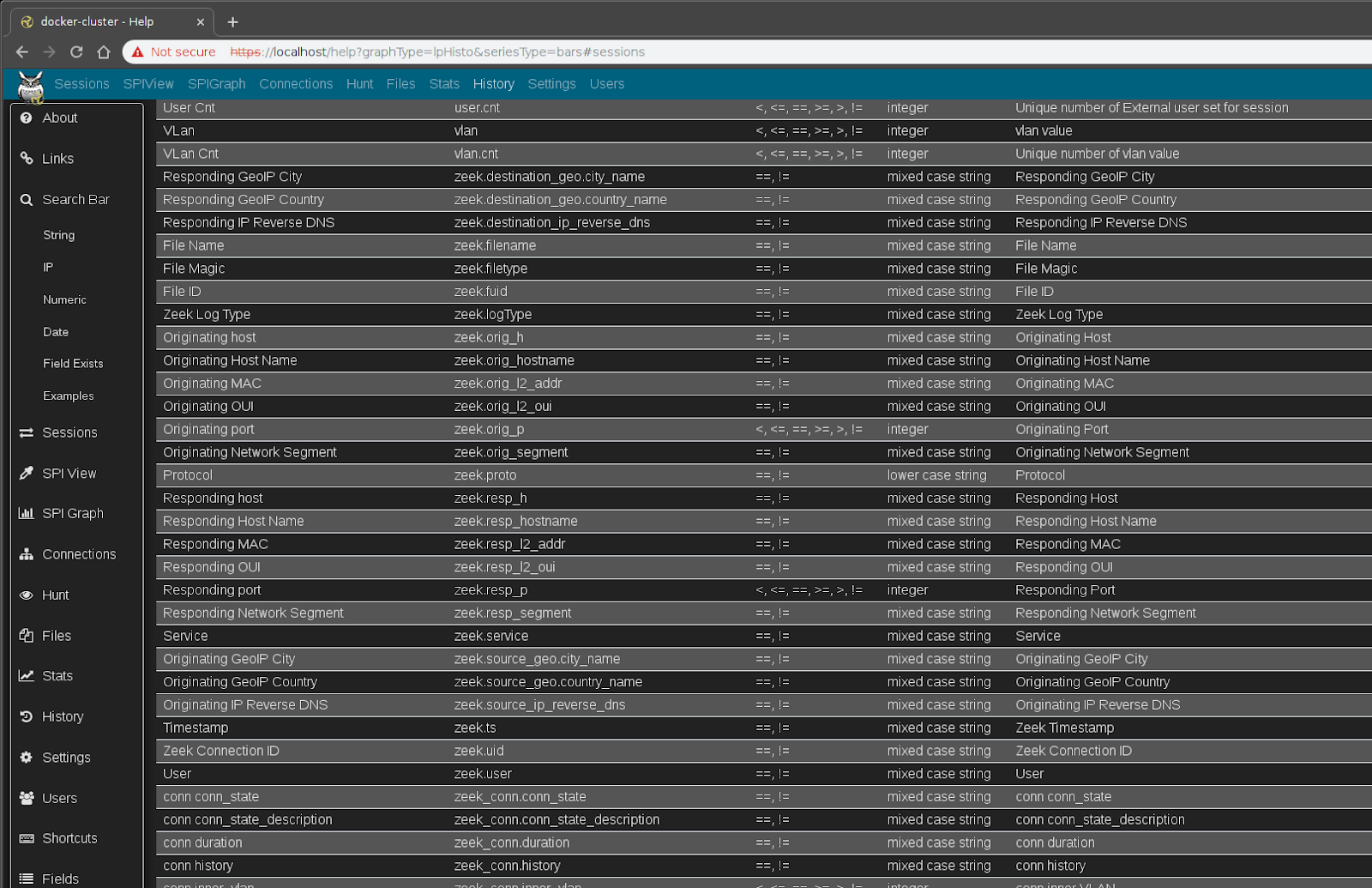Open Hunt using the eye icon
Image resolution: width=1372 pixels, height=888 pixels.
pos(26,595)
